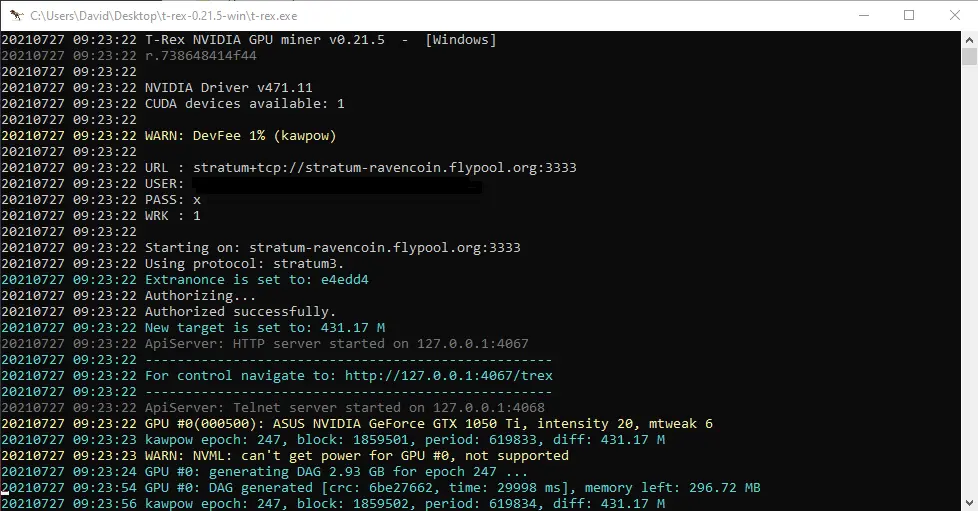The image size is (978, 511).
Task: Click the 'WARN: NVML: can't get power' line
Action: (x=285, y=455)
